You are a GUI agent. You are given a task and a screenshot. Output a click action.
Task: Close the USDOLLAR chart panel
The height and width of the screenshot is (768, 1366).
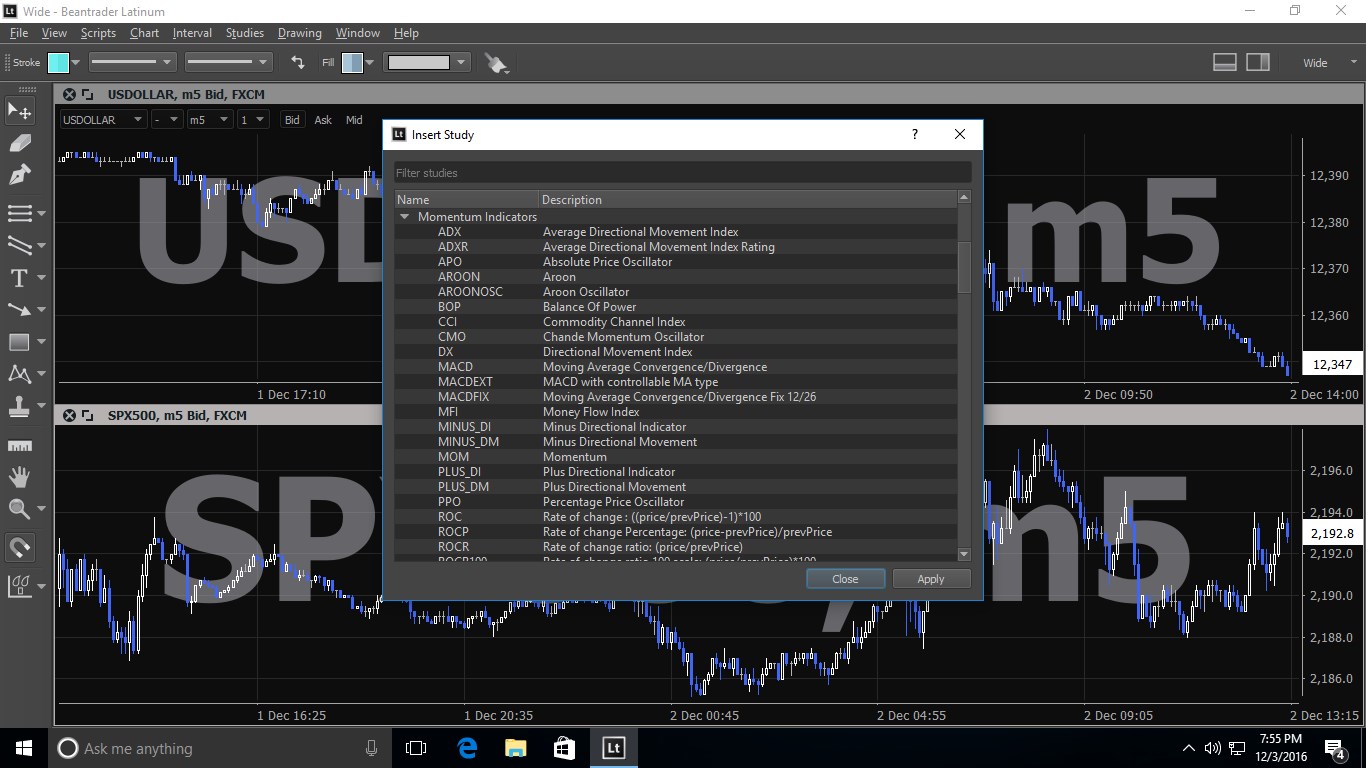[x=69, y=95]
